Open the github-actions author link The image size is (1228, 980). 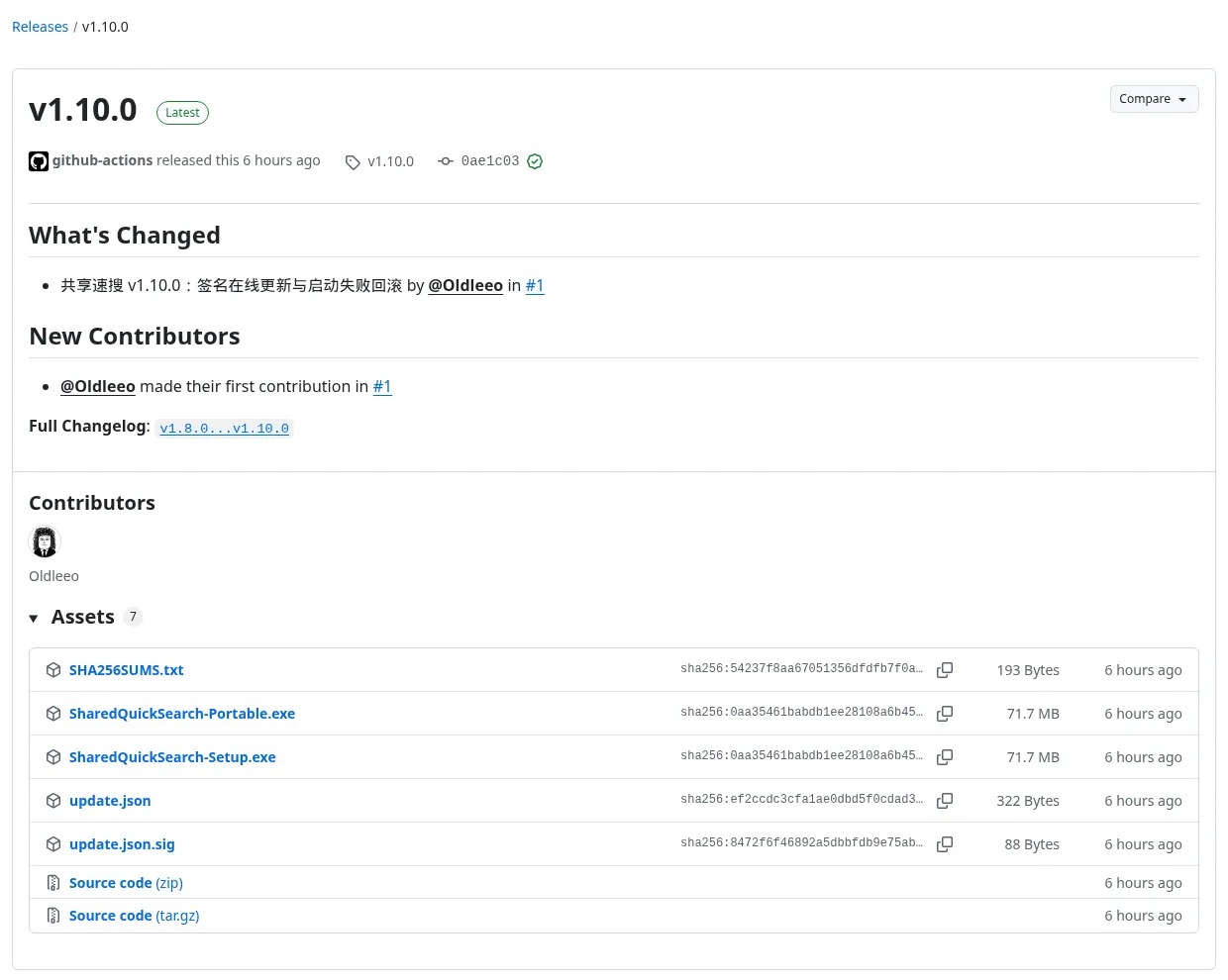pos(102,160)
